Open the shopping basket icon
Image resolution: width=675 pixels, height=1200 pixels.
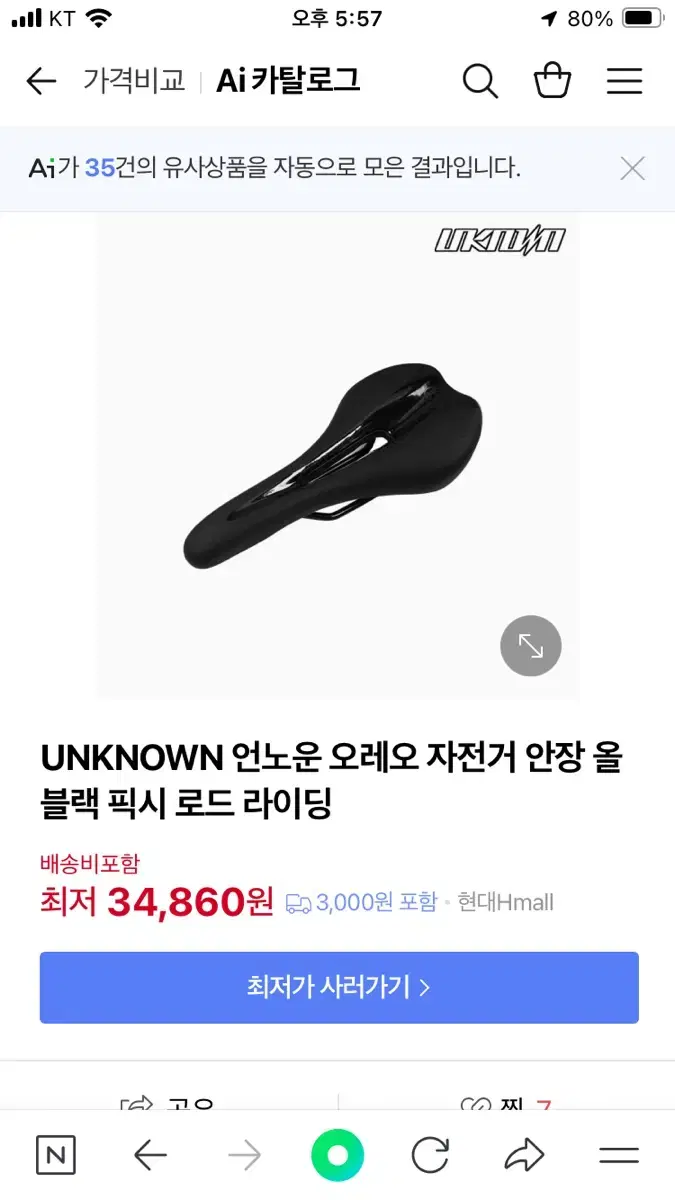552,80
